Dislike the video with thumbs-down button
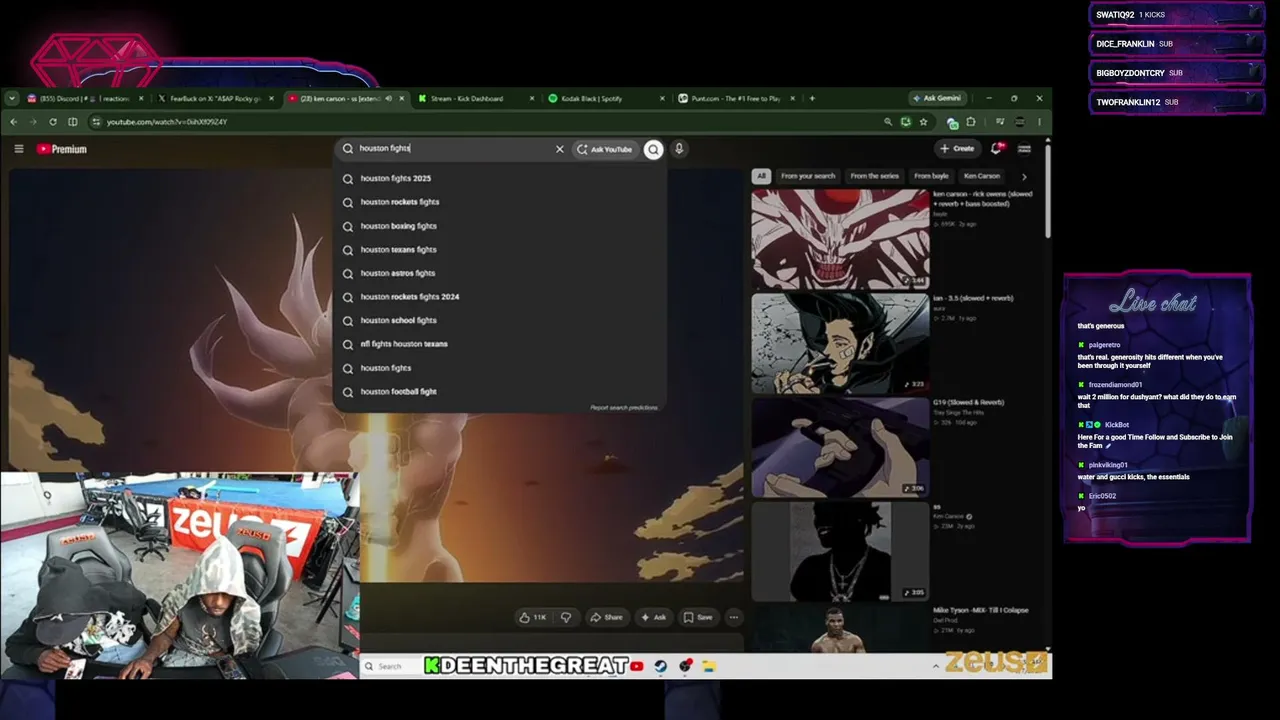The image size is (1280, 720). [566, 617]
